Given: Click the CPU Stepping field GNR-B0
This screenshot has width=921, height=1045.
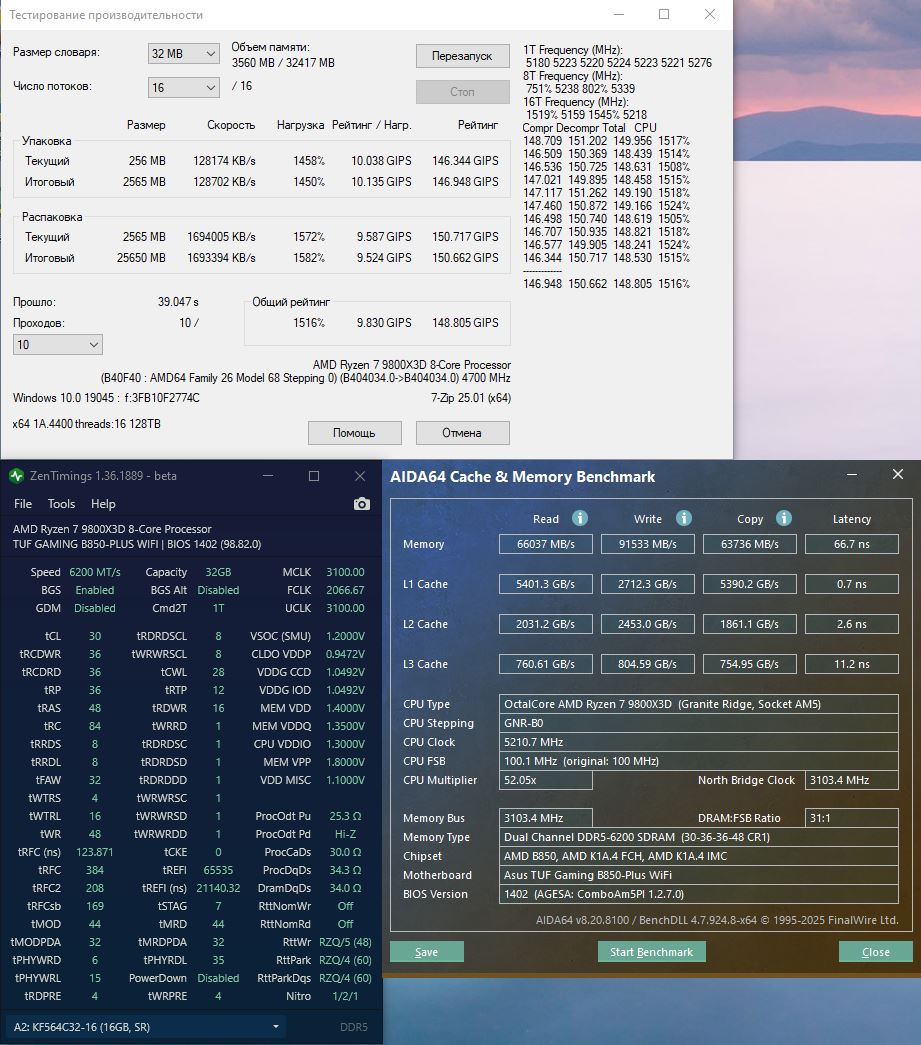Looking at the screenshot, I should point(698,723).
